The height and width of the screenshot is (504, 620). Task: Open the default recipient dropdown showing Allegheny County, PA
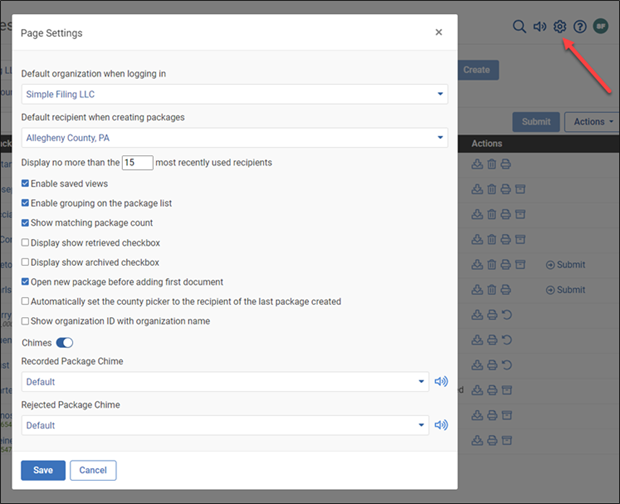click(234, 138)
